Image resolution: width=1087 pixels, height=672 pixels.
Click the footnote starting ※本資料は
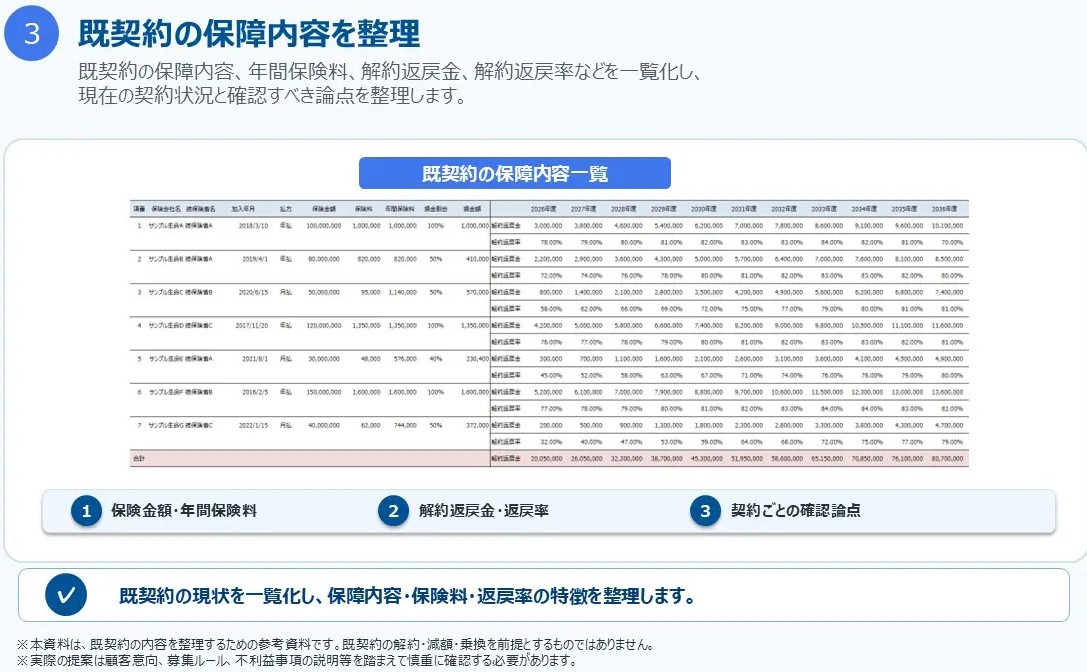(x=336, y=644)
